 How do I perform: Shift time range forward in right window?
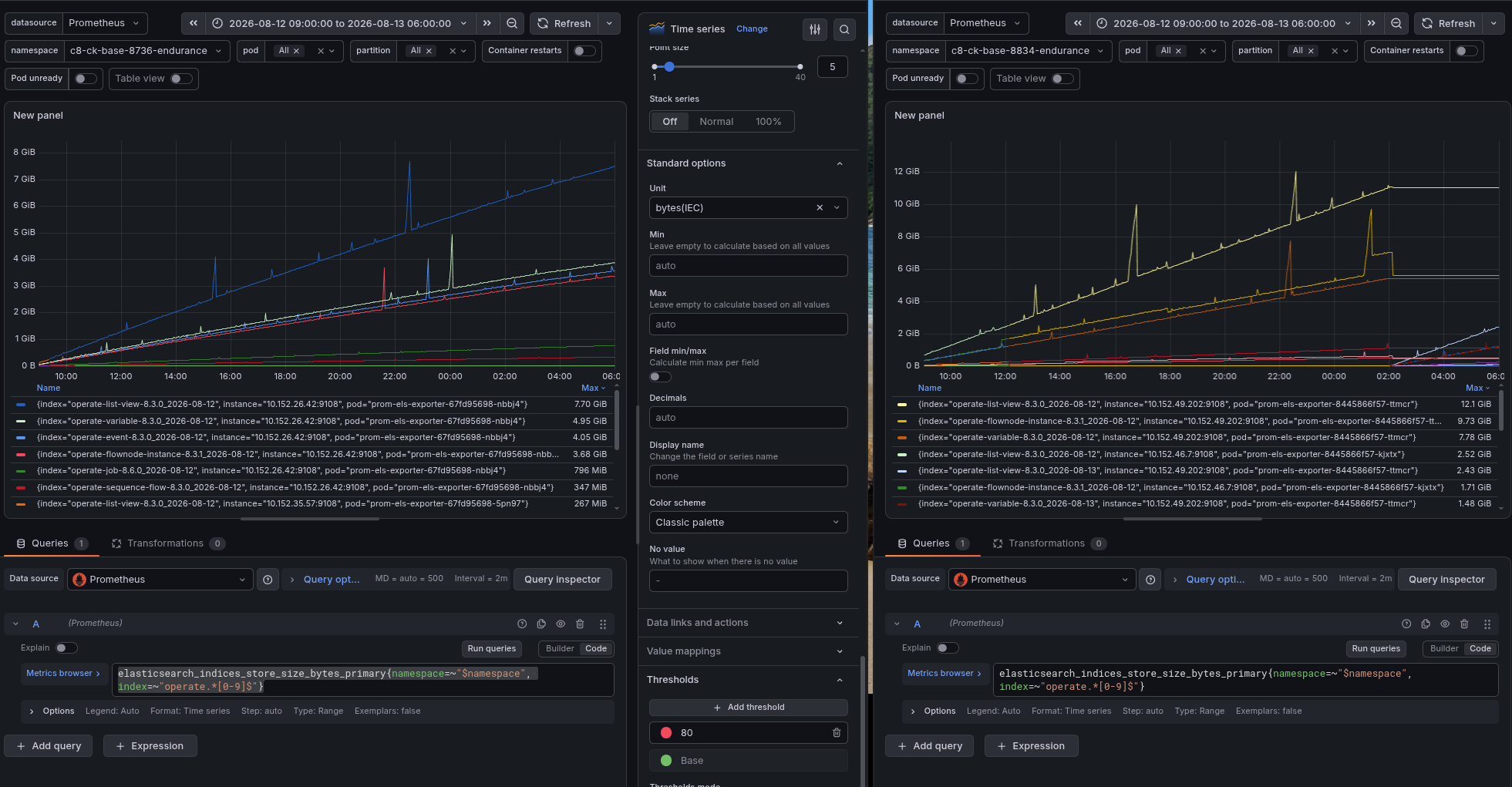click(1371, 23)
